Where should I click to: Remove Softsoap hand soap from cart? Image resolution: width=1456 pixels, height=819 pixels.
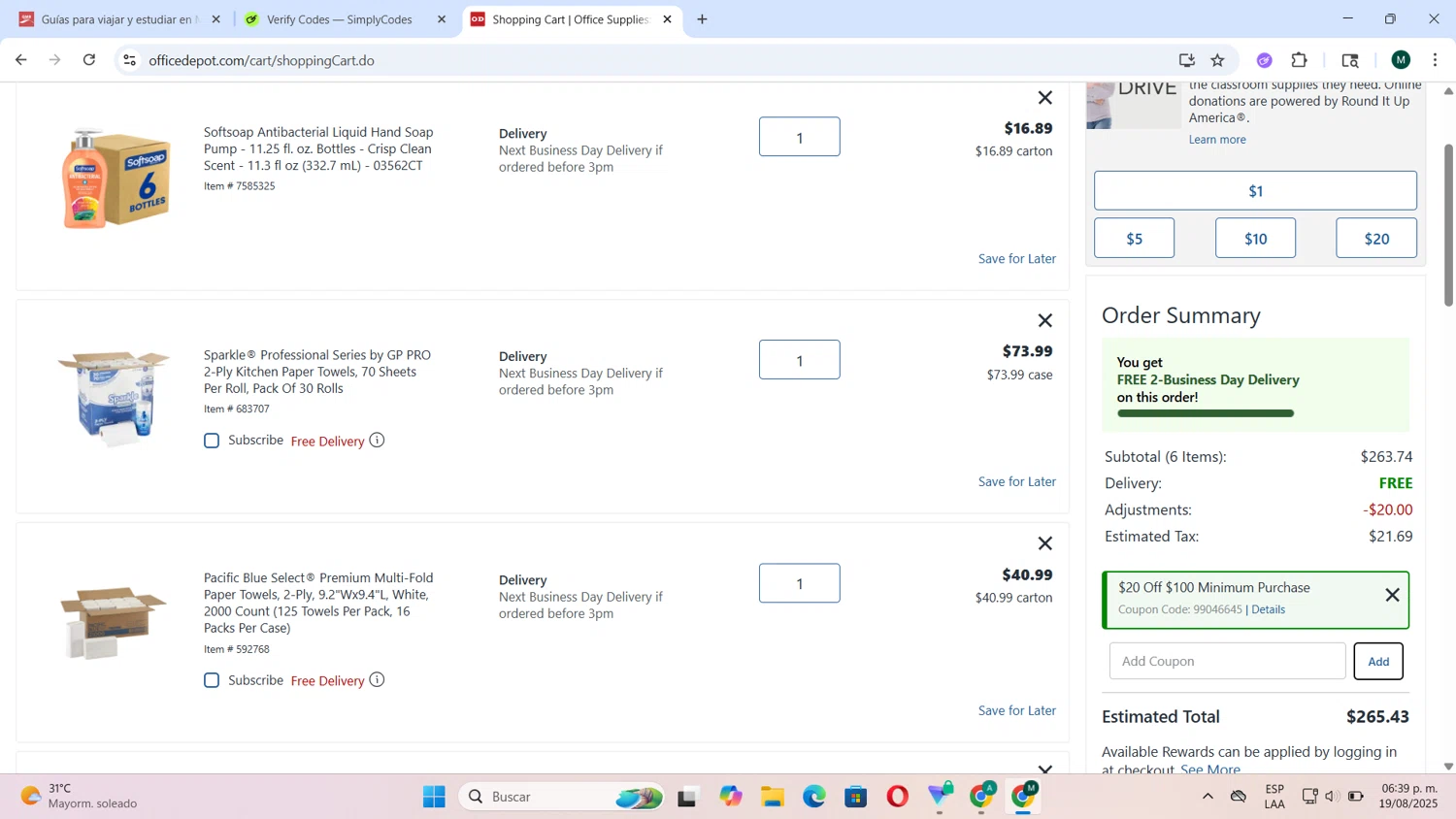(x=1044, y=97)
